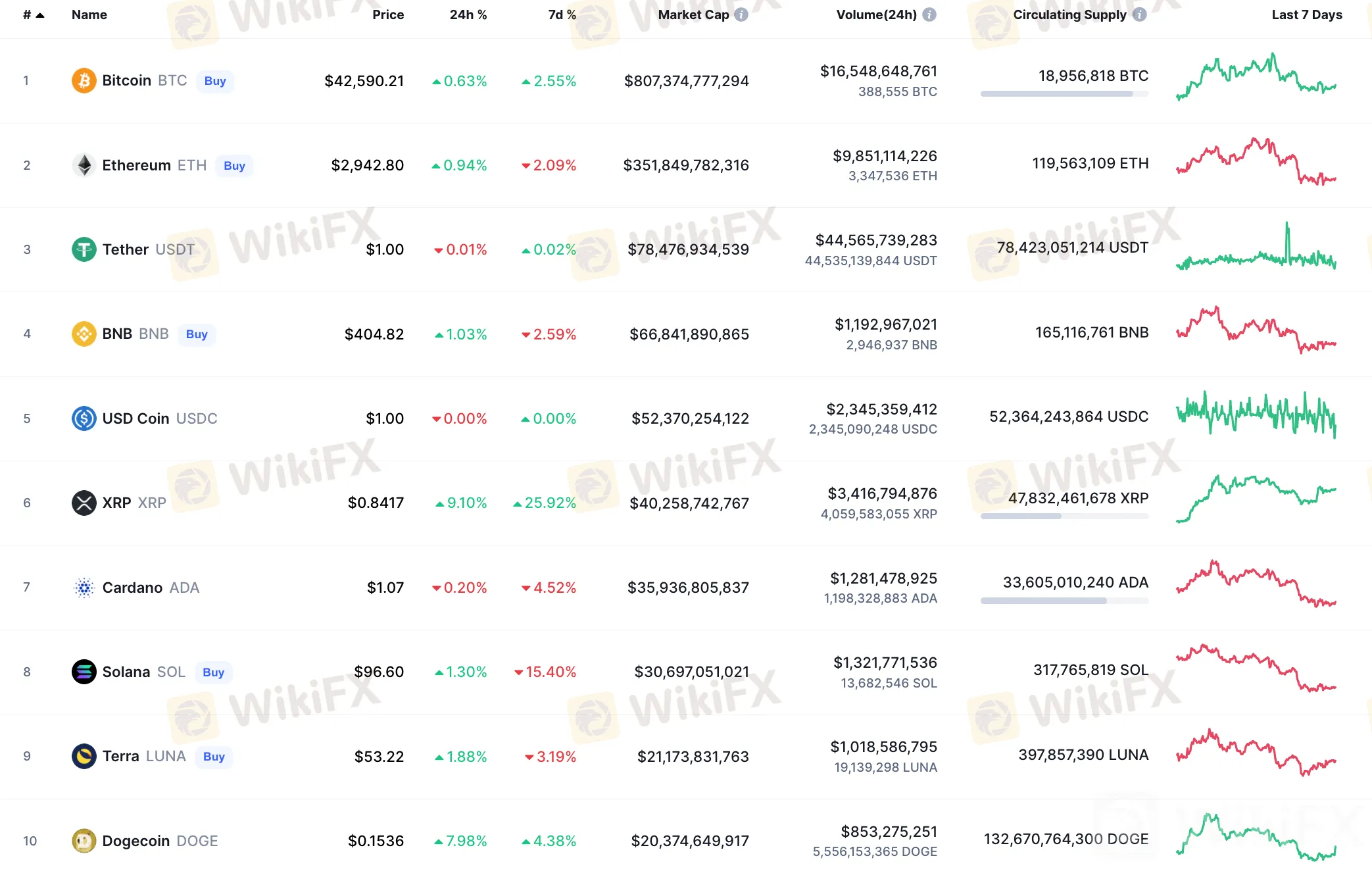Click Bitcoin circulating supply progress bar

click(1064, 94)
